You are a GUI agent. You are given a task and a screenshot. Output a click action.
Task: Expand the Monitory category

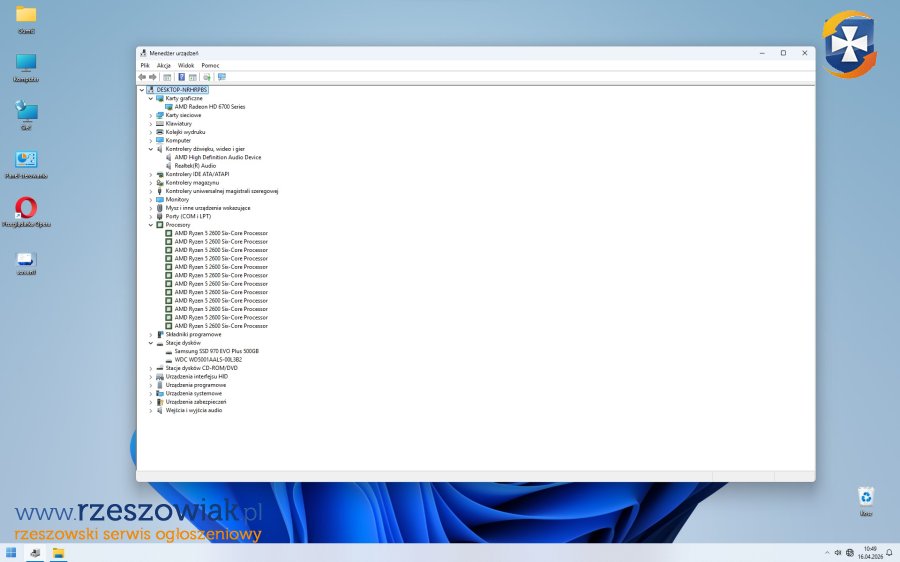pyautogui.click(x=151, y=199)
